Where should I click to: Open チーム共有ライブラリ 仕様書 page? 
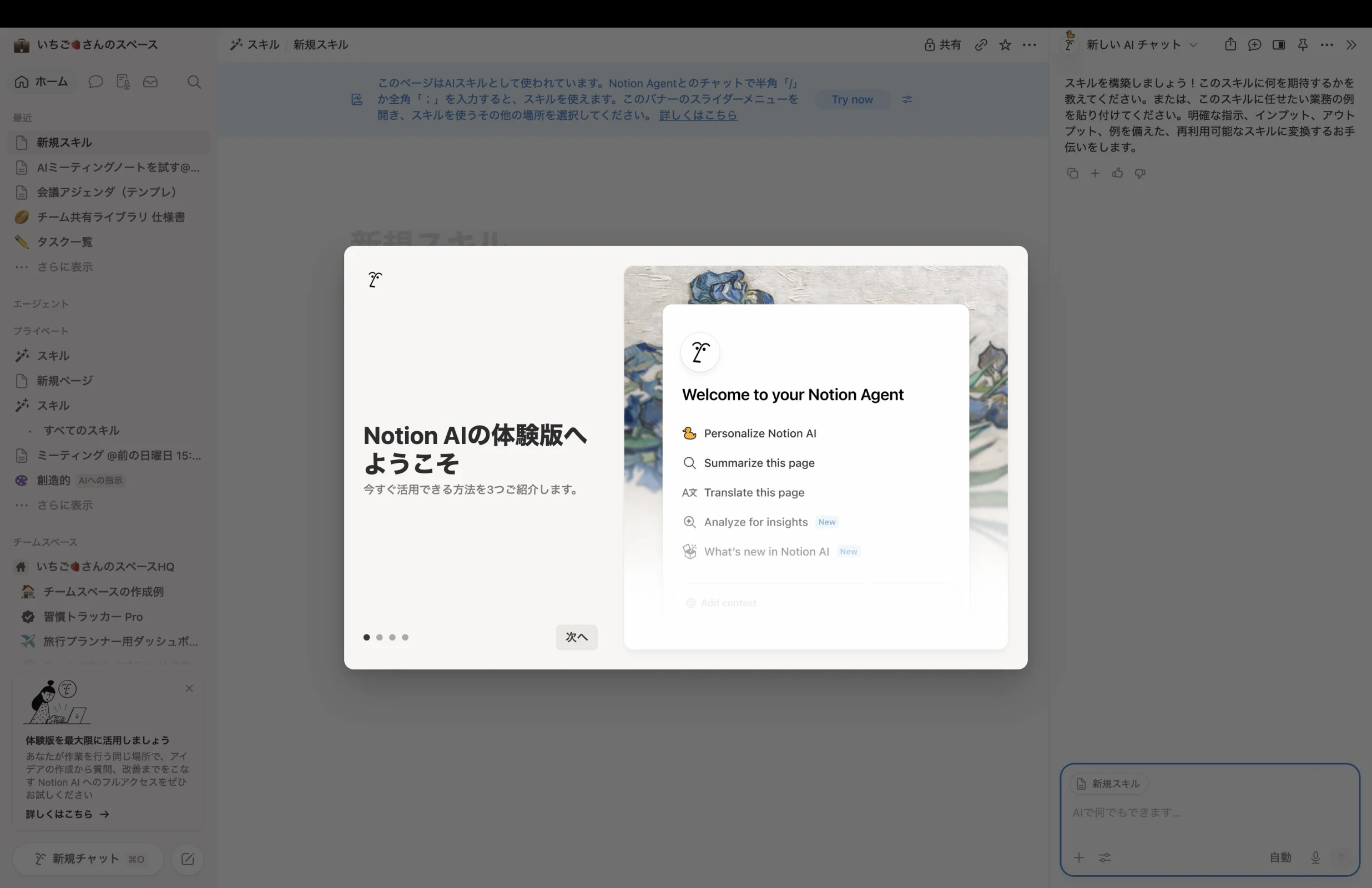(108, 217)
